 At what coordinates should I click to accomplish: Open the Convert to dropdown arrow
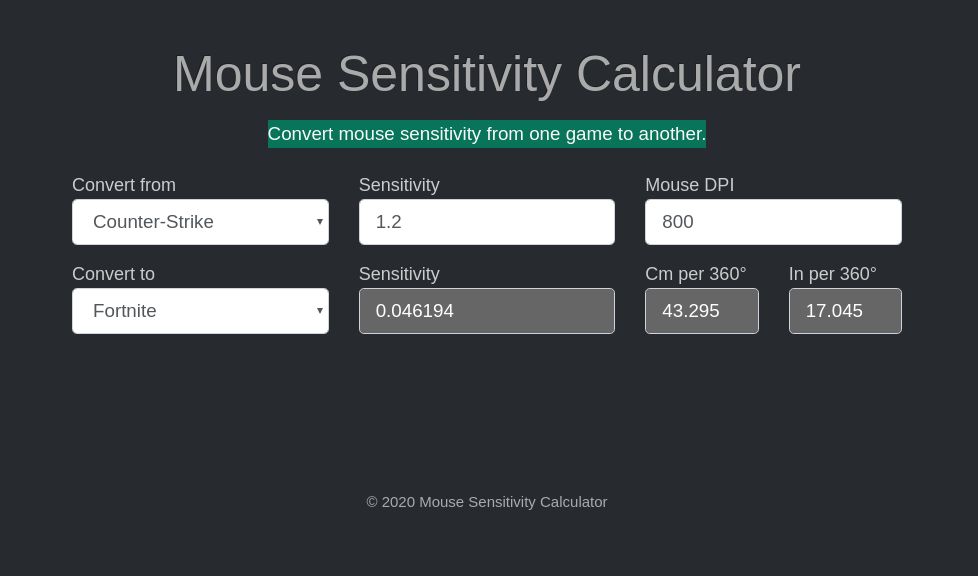click(319, 310)
